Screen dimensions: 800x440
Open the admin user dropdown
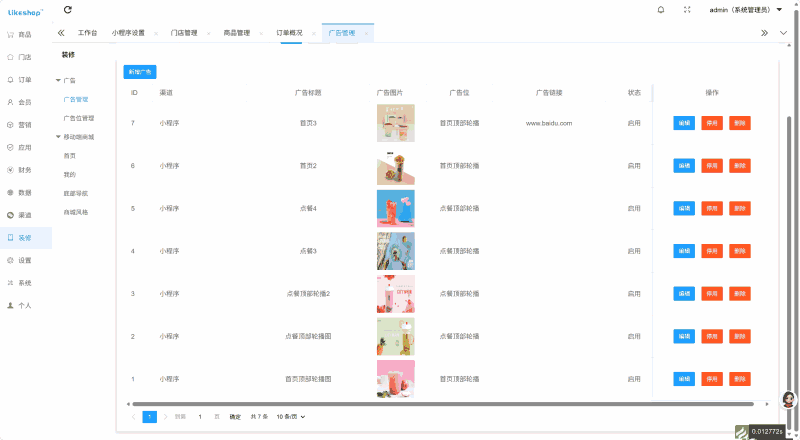745,10
